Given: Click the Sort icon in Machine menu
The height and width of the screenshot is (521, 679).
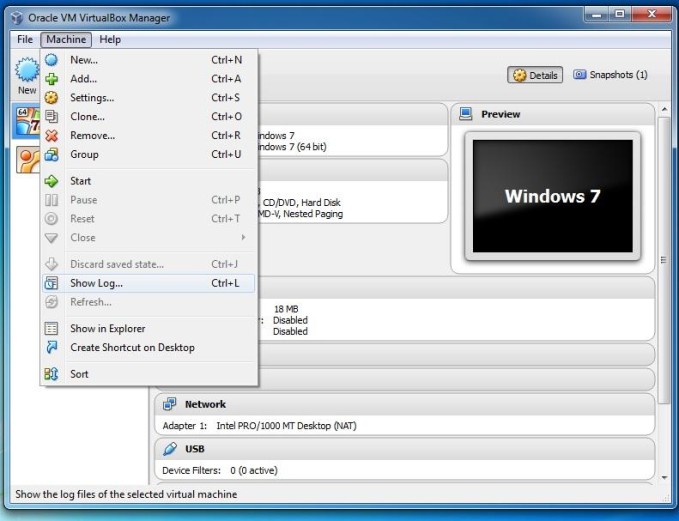Looking at the screenshot, I should click(52, 374).
